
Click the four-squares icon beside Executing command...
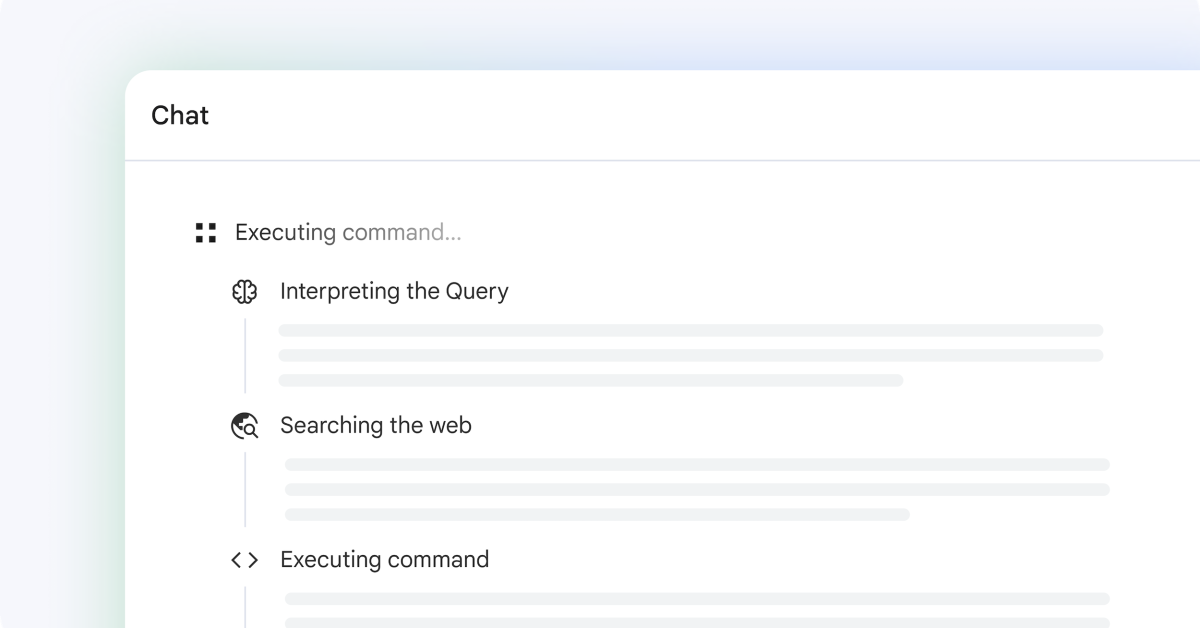click(x=206, y=233)
